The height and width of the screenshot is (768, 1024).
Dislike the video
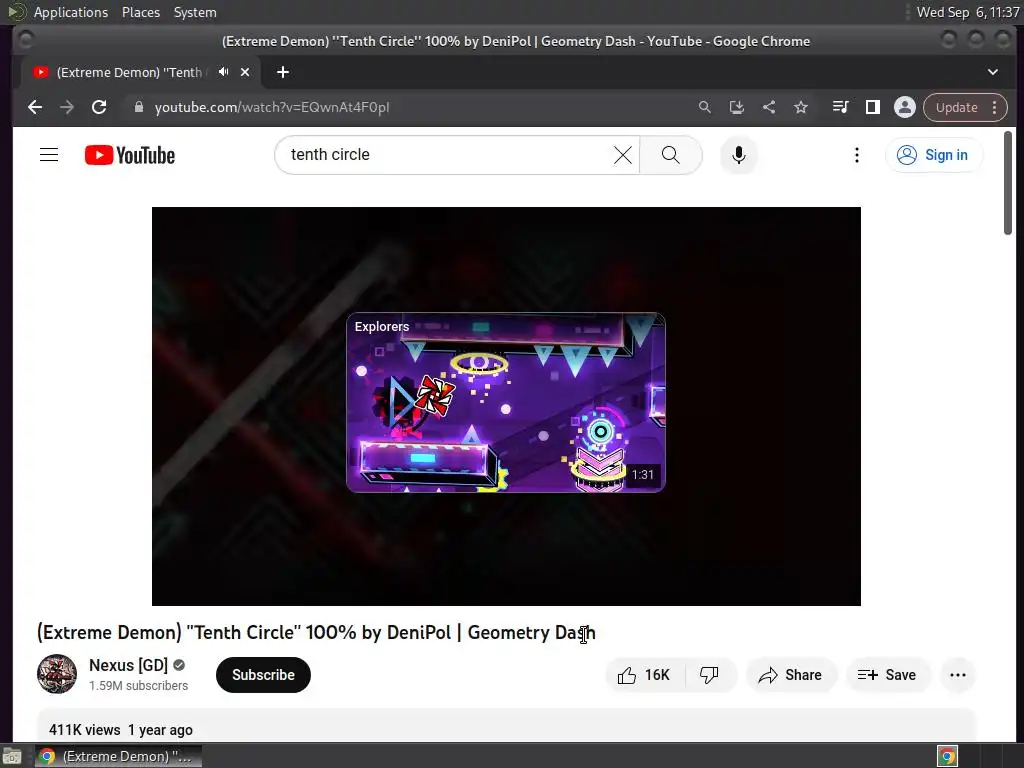click(x=709, y=675)
